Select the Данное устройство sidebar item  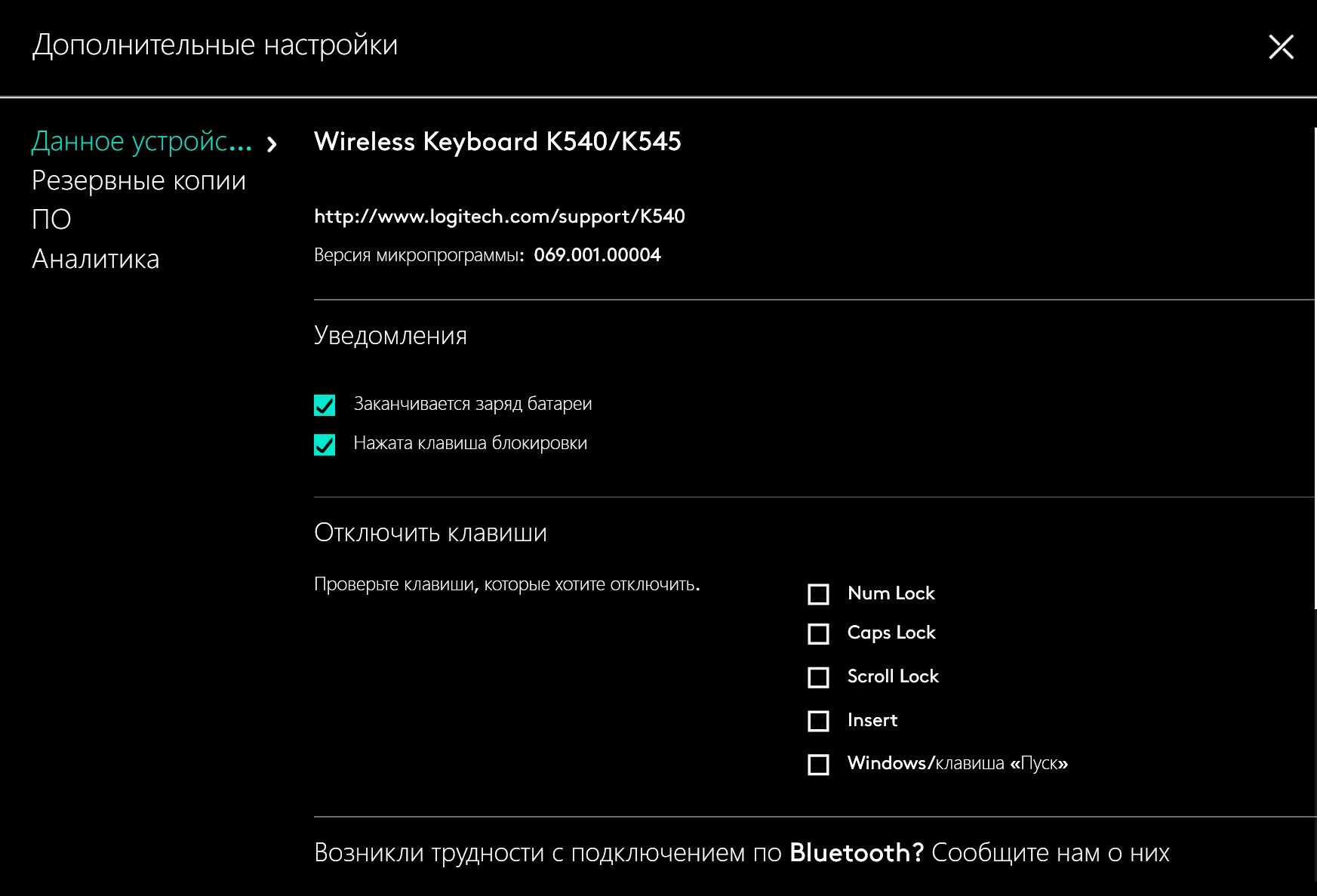tap(142, 141)
